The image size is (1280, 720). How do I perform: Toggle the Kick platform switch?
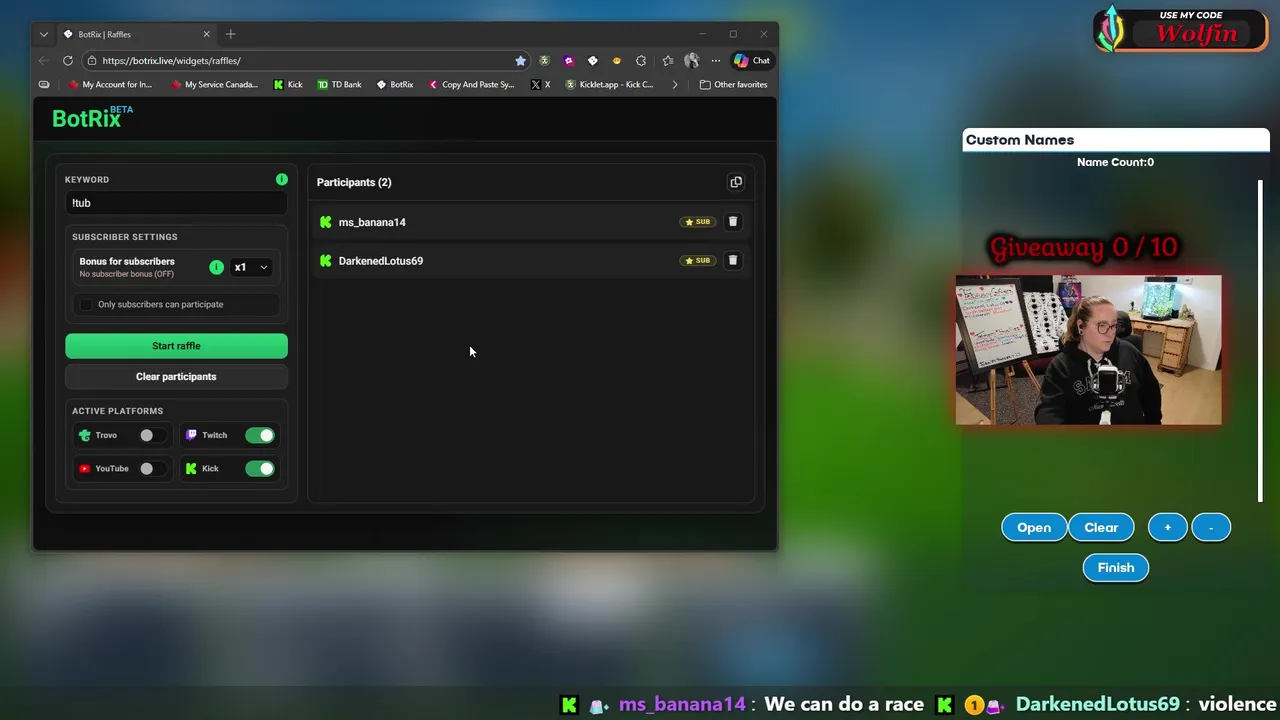click(260, 468)
